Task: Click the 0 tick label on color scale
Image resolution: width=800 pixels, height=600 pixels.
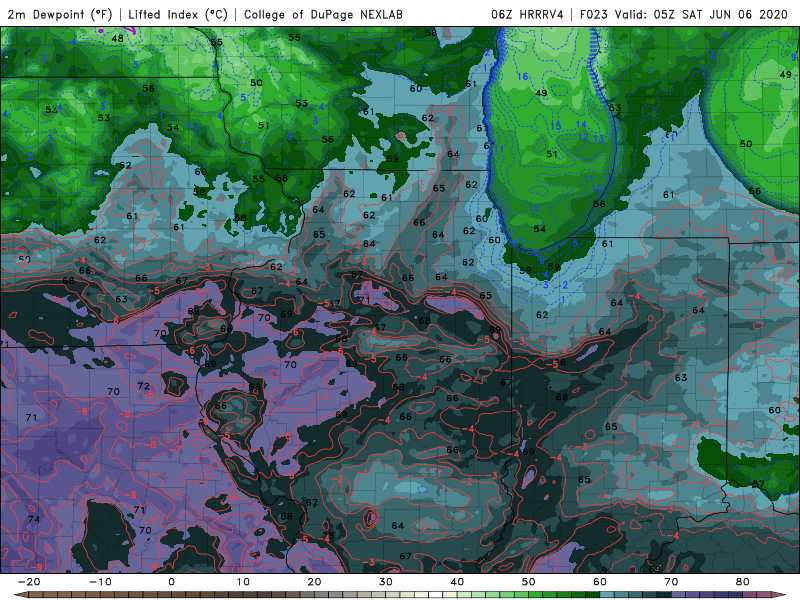Action: (171, 582)
